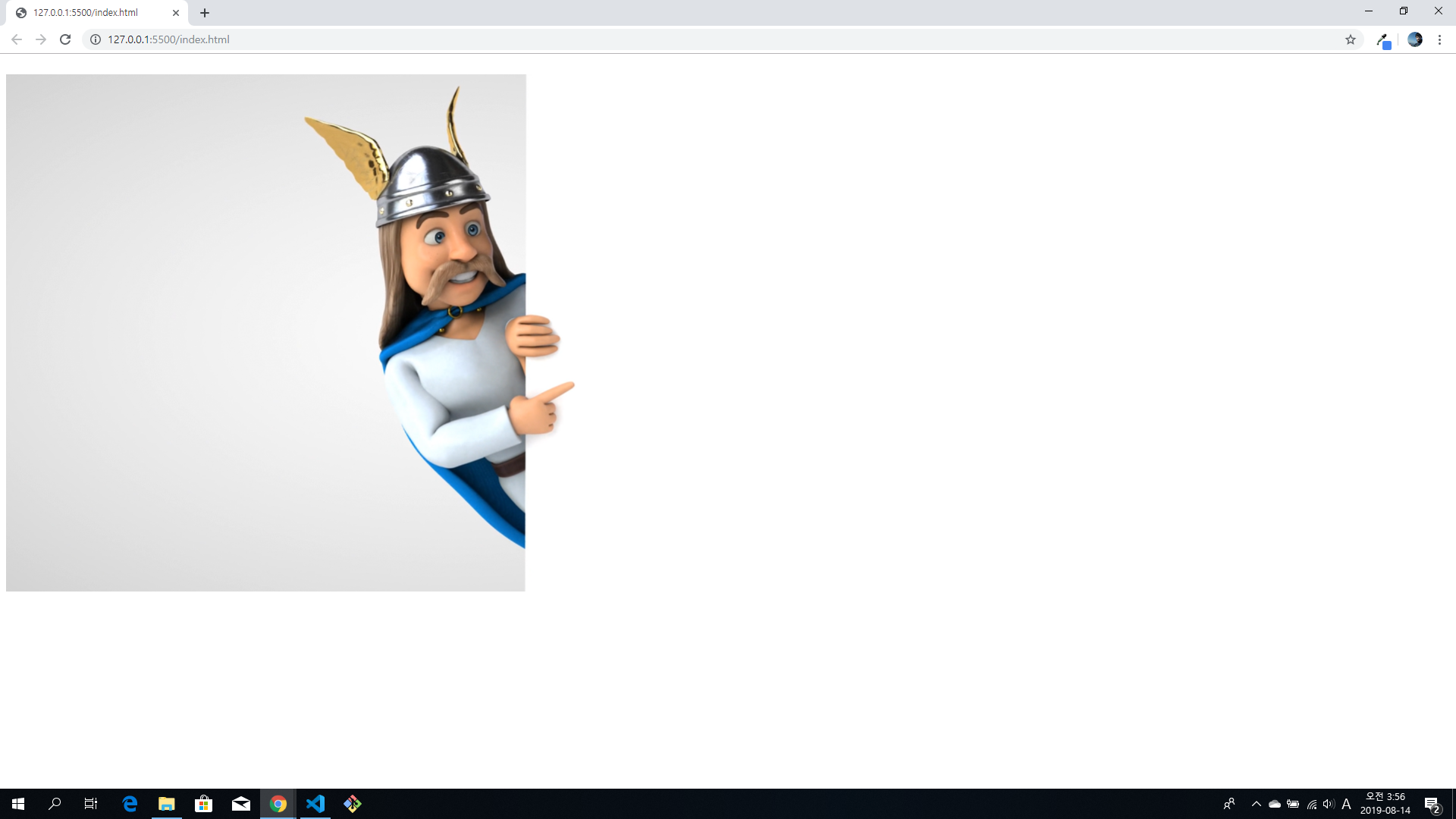Select the 127.0.0.1:5500/index.html tab
The image size is (1456, 819).
click(91, 13)
